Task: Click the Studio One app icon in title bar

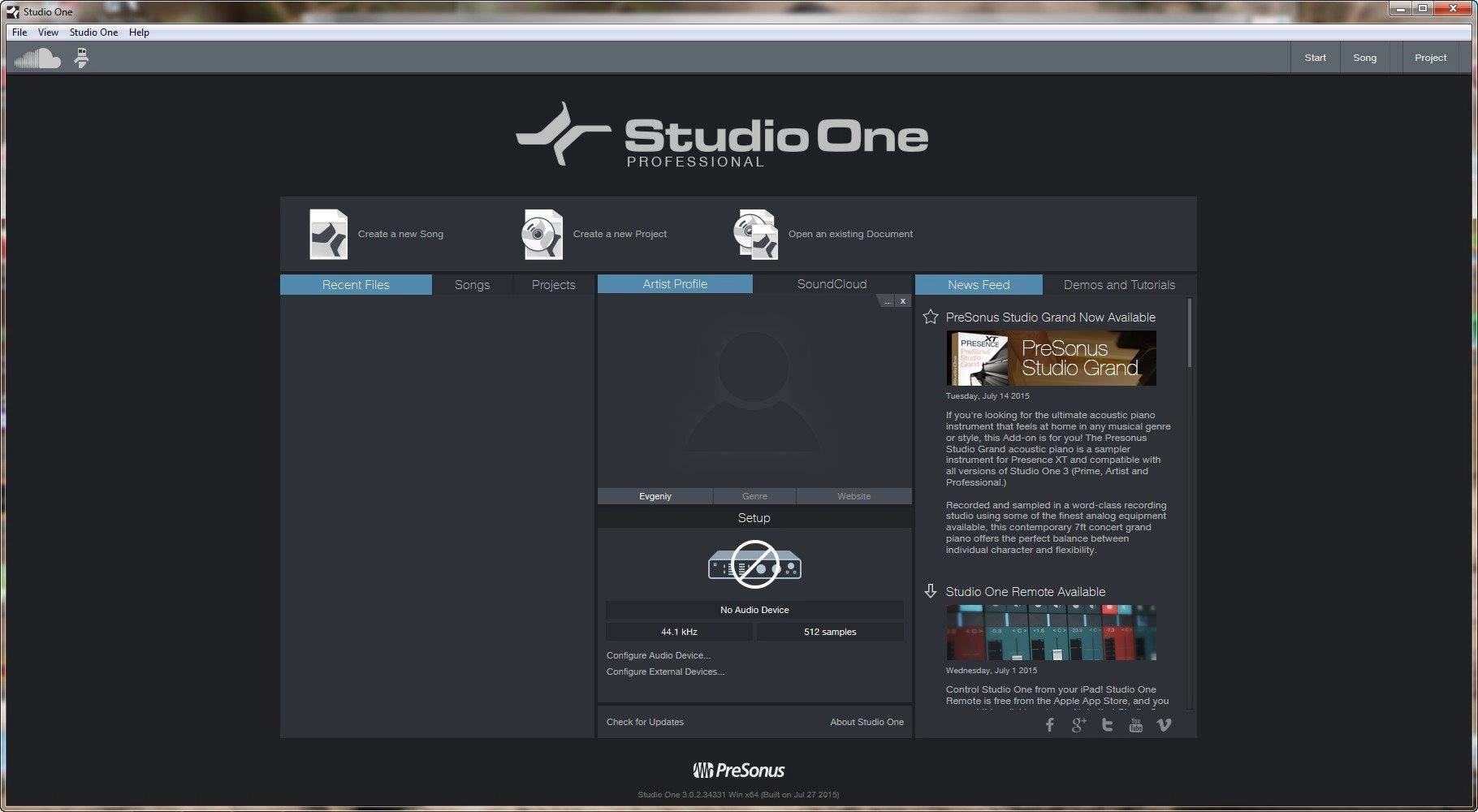Action: pyautogui.click(x=12, y=11)
